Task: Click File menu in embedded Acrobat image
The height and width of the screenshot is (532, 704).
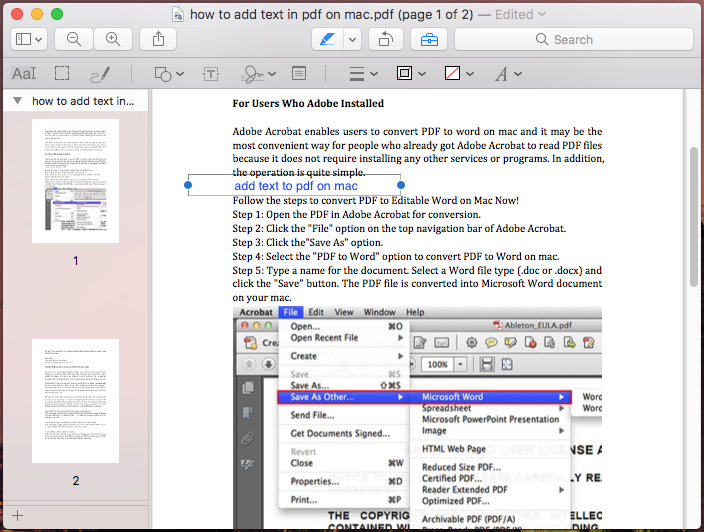Action: pyautogui.click(x=290, y=312)
